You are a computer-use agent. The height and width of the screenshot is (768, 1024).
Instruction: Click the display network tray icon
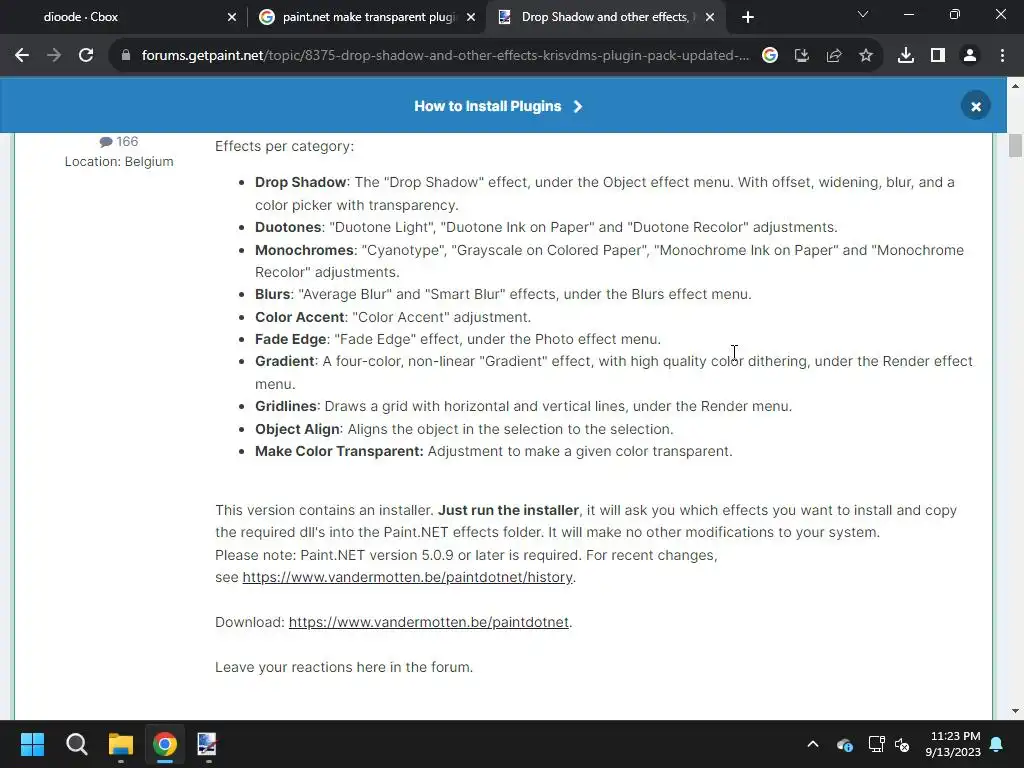876,744
